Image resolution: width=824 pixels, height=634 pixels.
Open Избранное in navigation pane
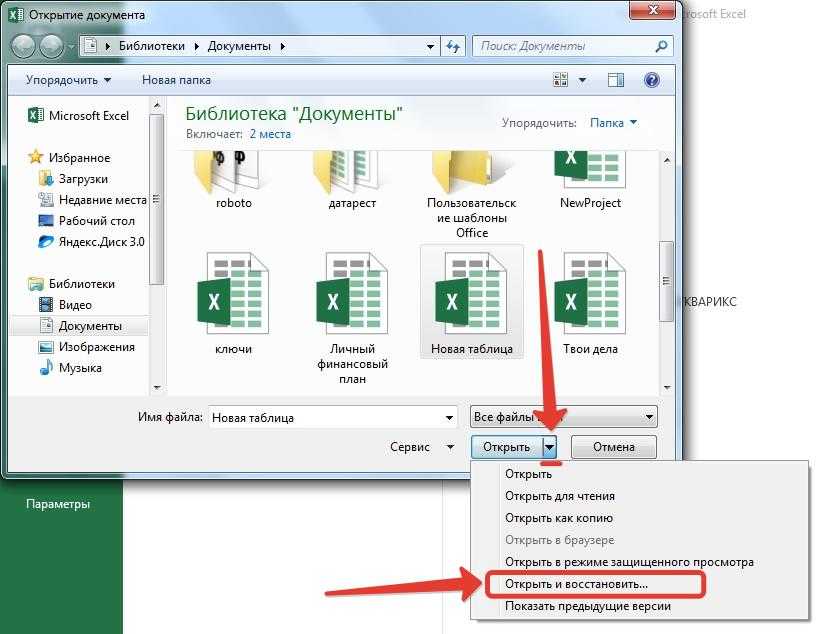tap(70, 157)
